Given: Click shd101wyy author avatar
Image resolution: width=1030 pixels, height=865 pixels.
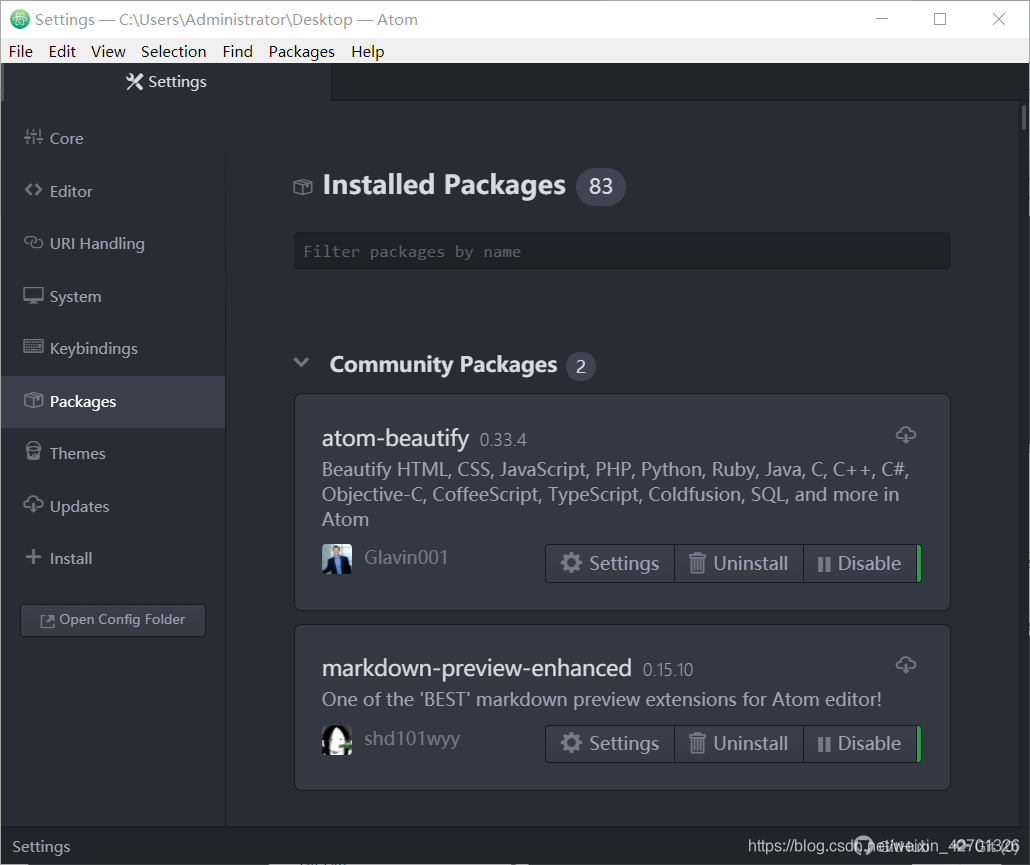Looking at the screenshot, I should (337, 740).
